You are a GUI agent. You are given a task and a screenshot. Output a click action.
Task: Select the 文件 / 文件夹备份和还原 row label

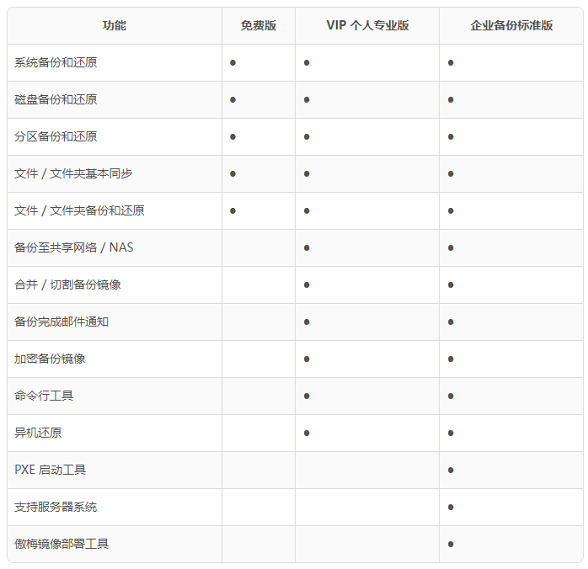tap(79, 211)
